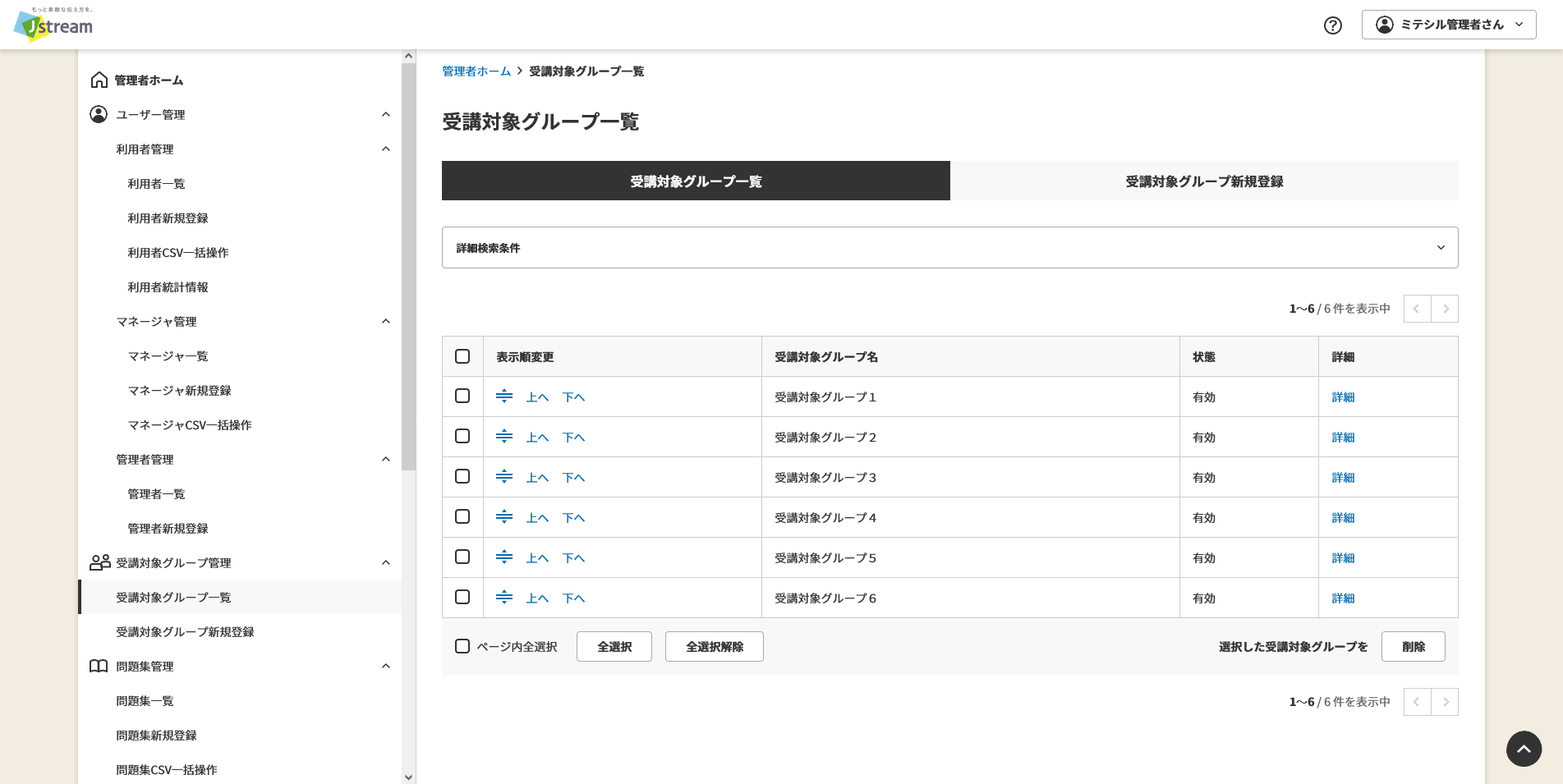
Task: Check the box for 受講対象グループ6
Action: coord(462,597)
